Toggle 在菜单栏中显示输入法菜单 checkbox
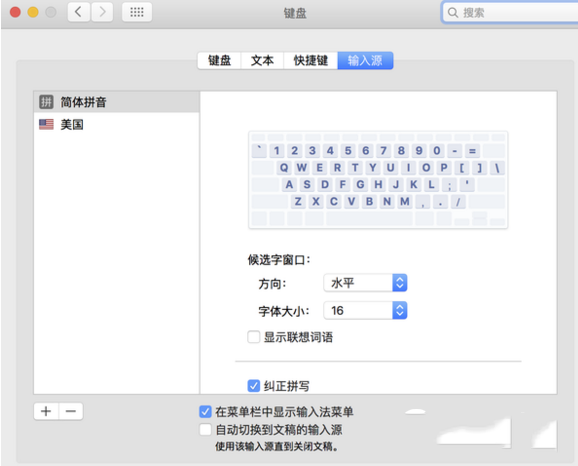 (205, 411)
